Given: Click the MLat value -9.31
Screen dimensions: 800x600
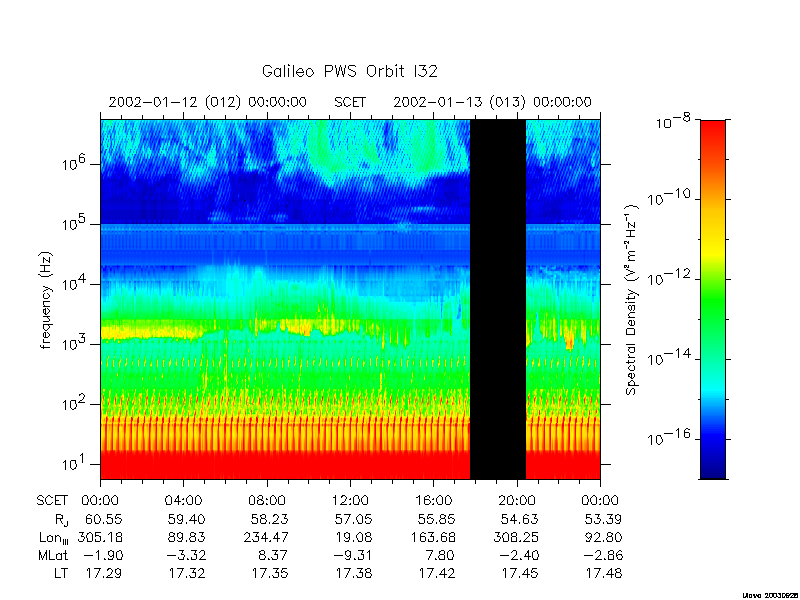Looking at the screenshot, I should tap(351, 556).
